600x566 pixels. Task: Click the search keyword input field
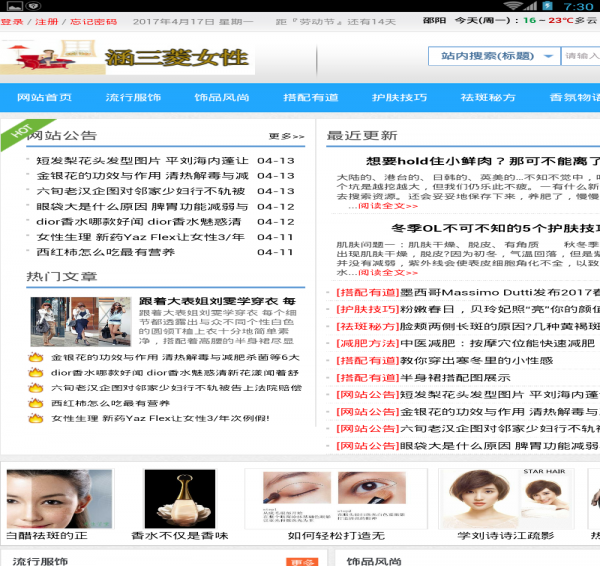[580, 56]
